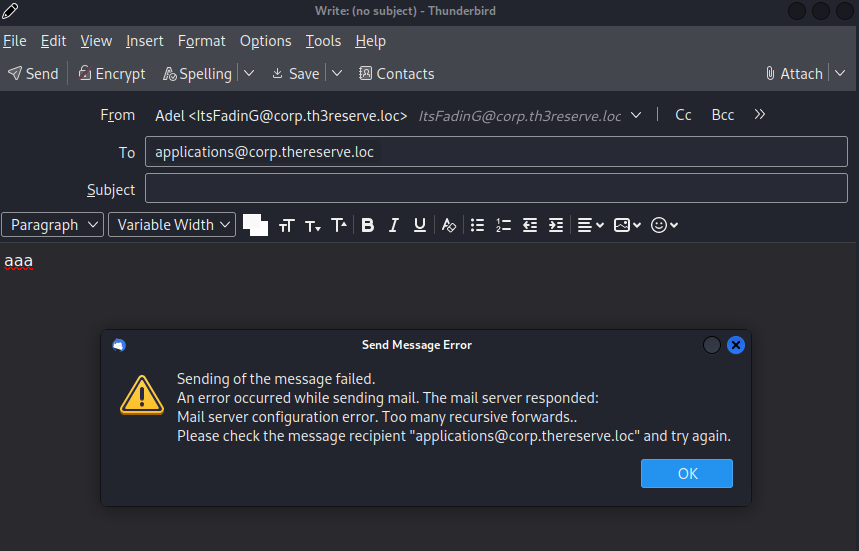Open the Options menu
859x551 pixels.
pyautogui.click(x=265, y=41)
